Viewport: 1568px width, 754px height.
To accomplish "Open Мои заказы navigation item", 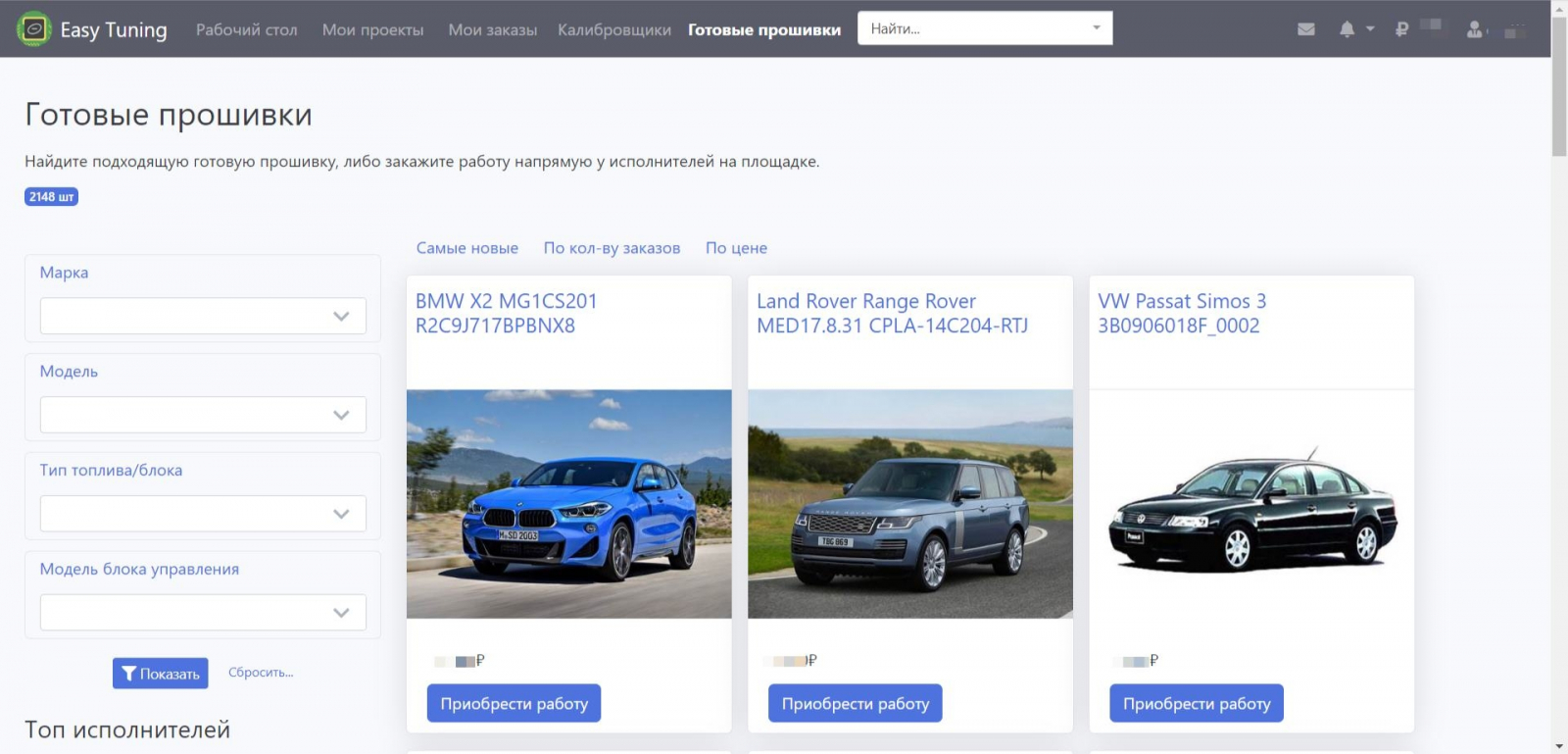I will point(493,29).
